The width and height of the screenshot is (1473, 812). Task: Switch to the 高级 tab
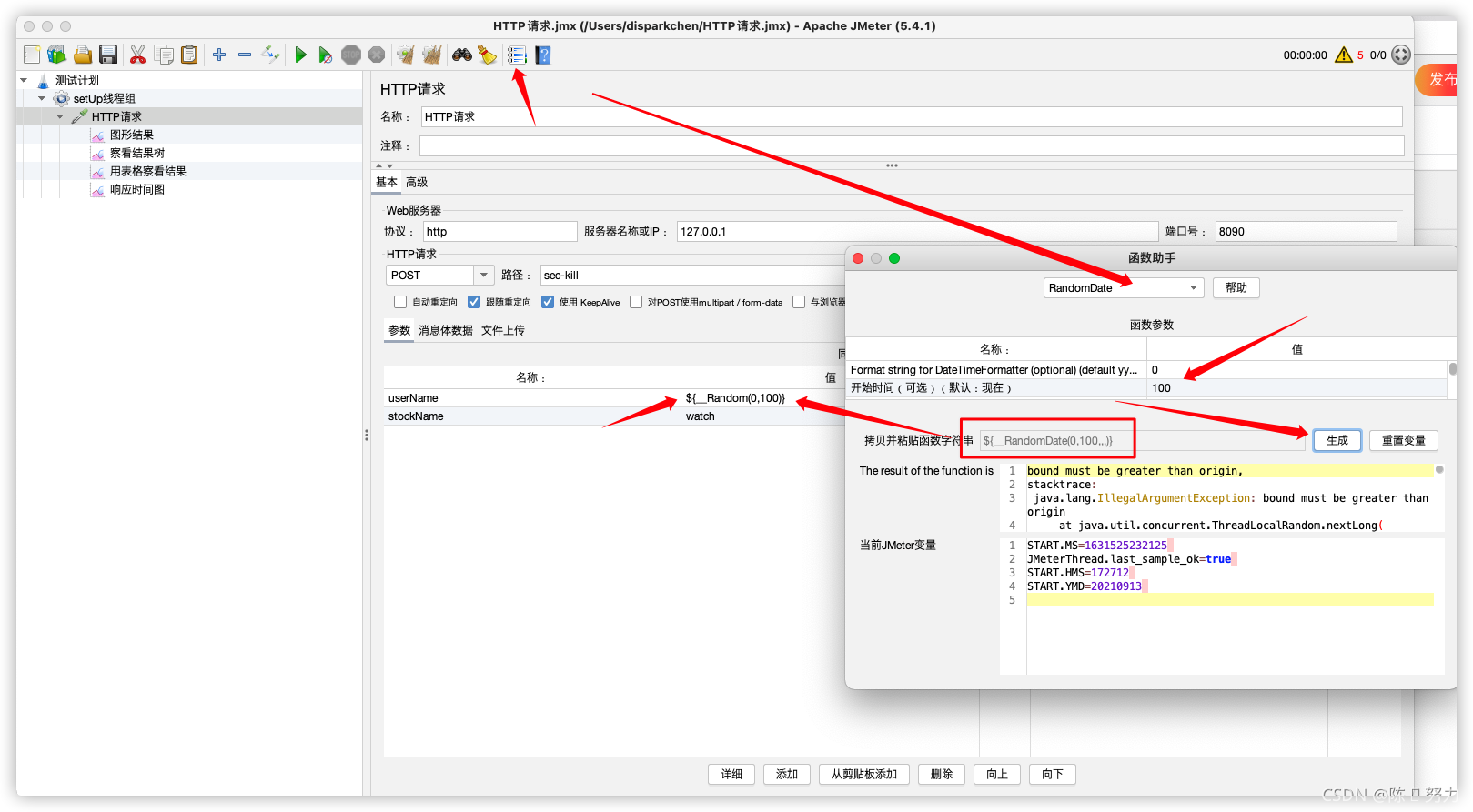[x=417, y=182]
